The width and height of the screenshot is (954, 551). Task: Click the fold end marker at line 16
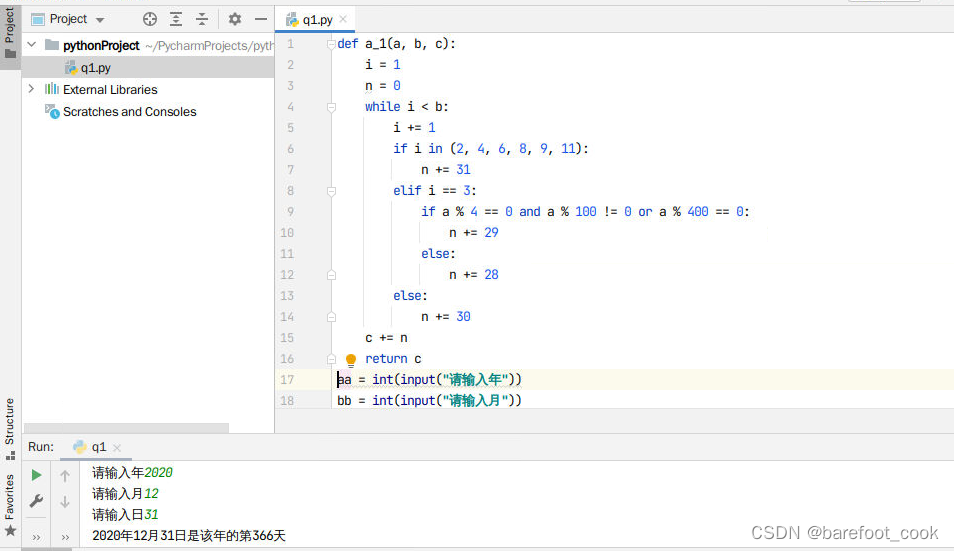331,359
